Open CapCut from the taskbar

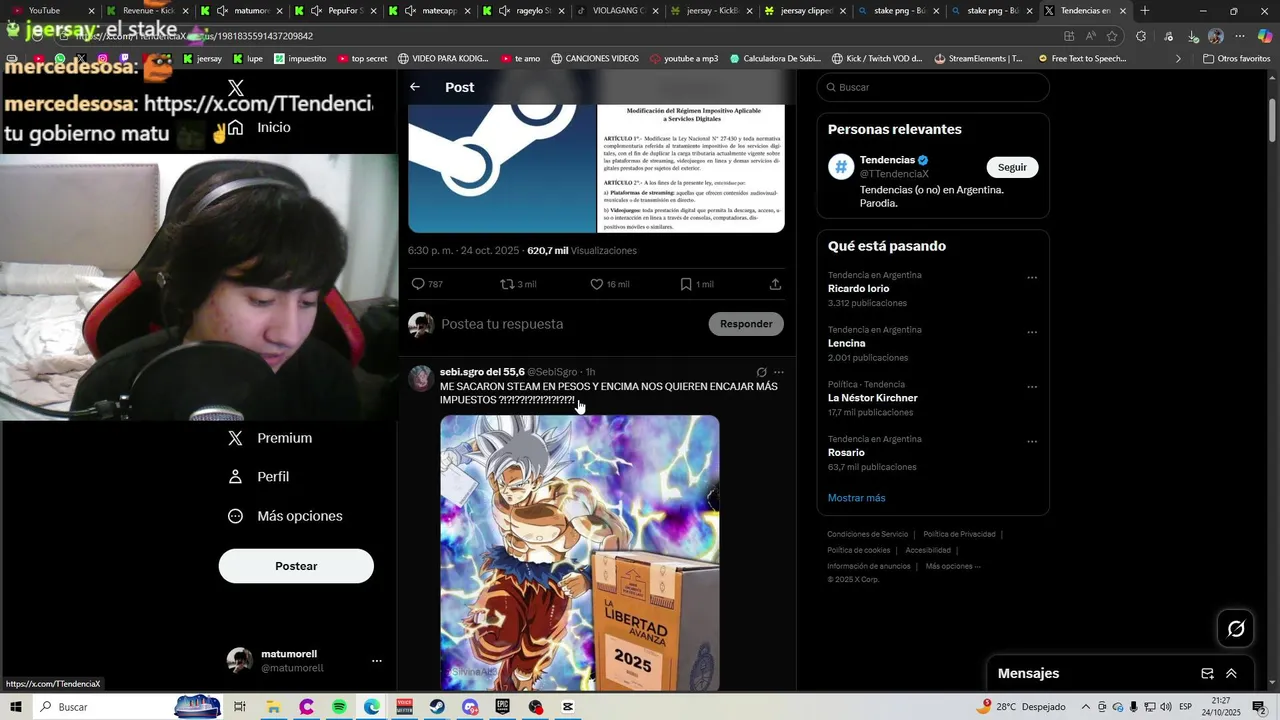click(568, 707)
